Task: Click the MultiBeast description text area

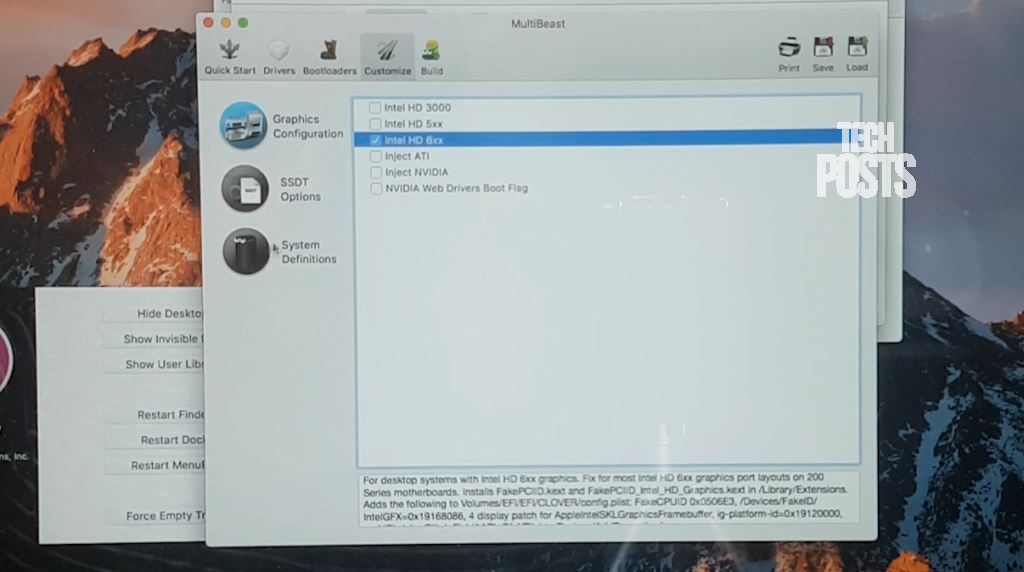Action: point(607,498)
